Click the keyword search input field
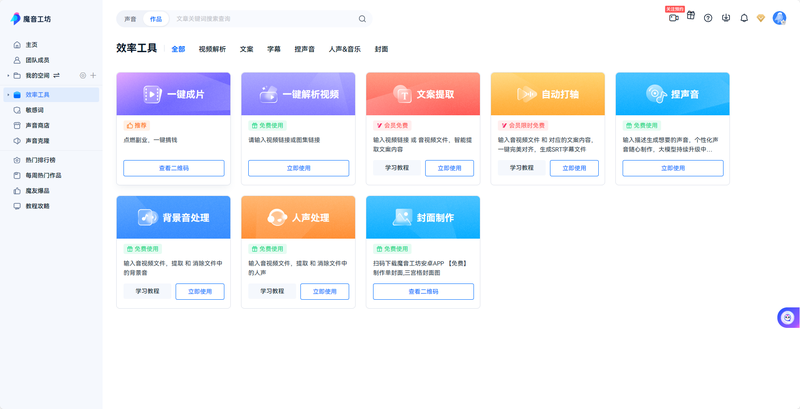The height and width of the screenshot is (409, 800). point(264,19)
